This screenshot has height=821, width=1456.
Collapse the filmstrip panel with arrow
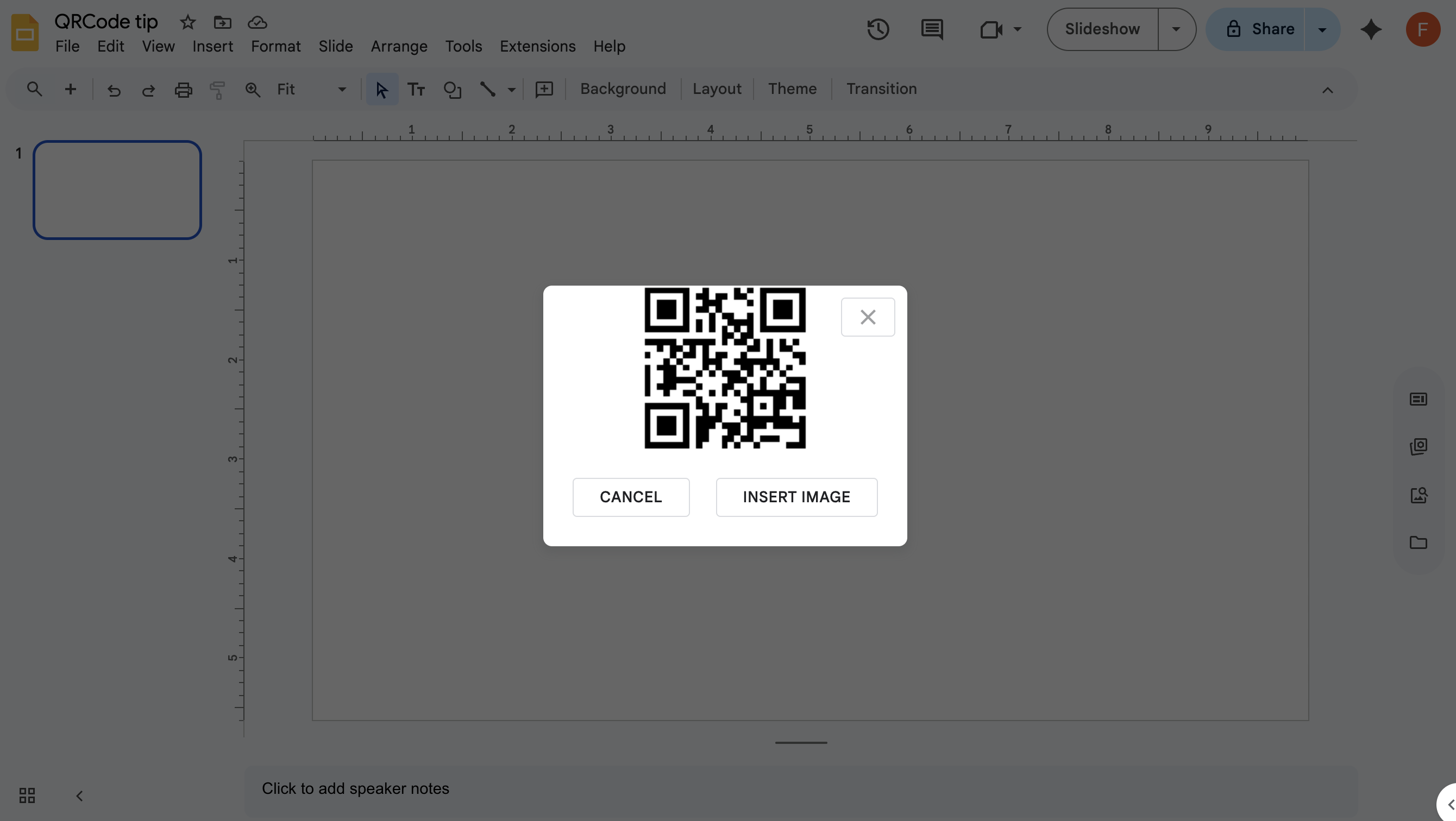point(80,795)
